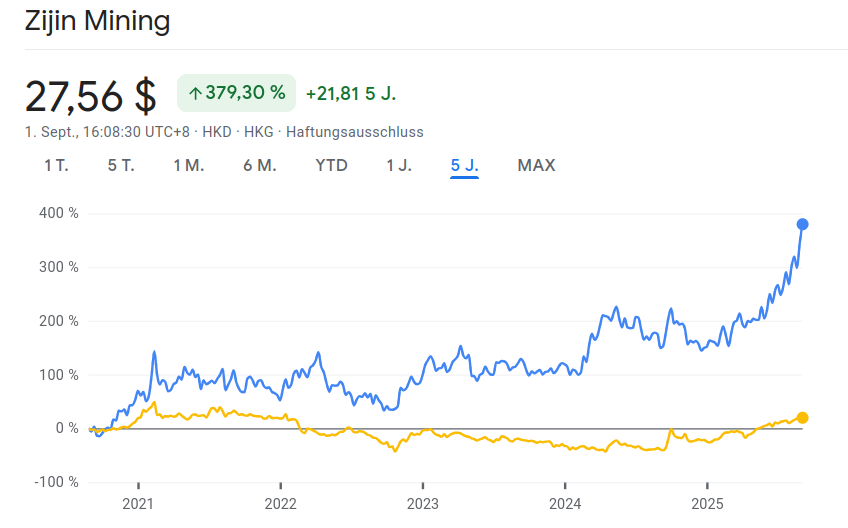Switch to the 1 J. tab
The width and height of the screenshot is (848, 528).
tap(399, 165)
